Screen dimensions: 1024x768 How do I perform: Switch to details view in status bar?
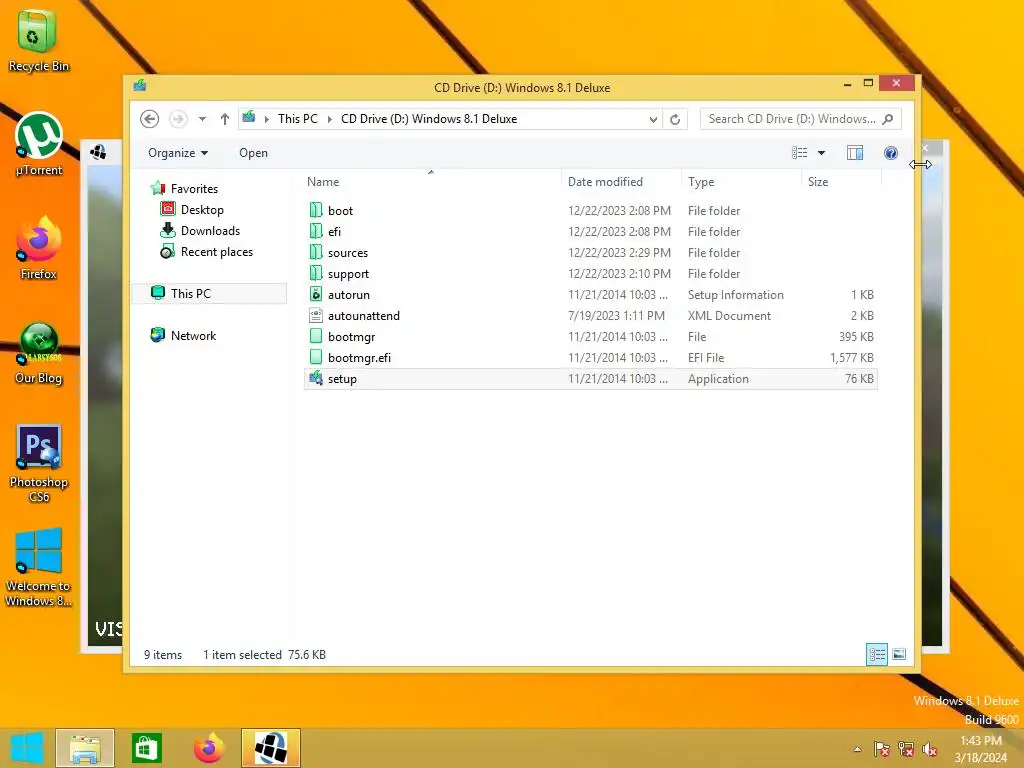click(x=876, y=654)
